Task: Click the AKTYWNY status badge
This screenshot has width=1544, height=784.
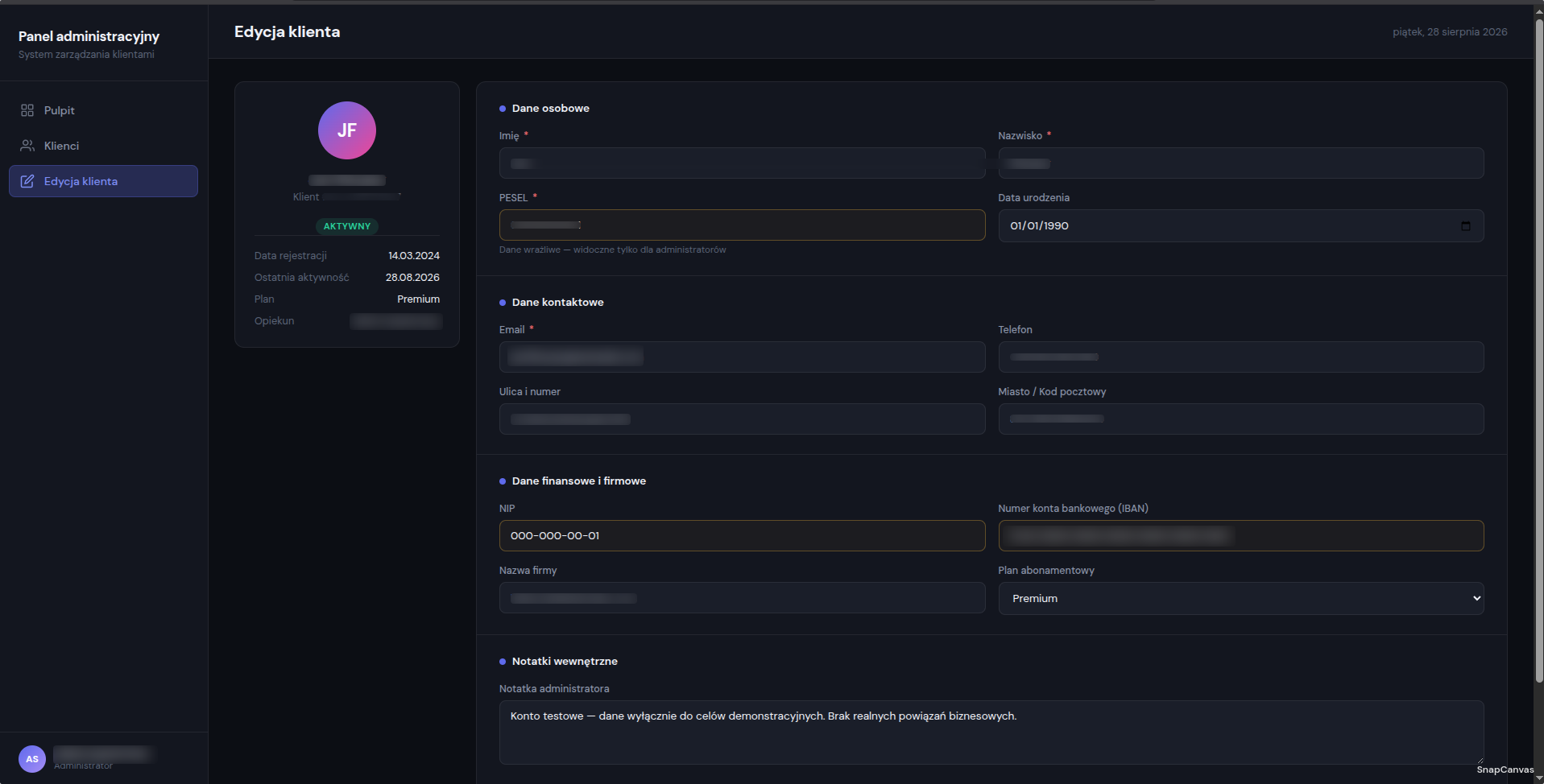Action: 347,226
